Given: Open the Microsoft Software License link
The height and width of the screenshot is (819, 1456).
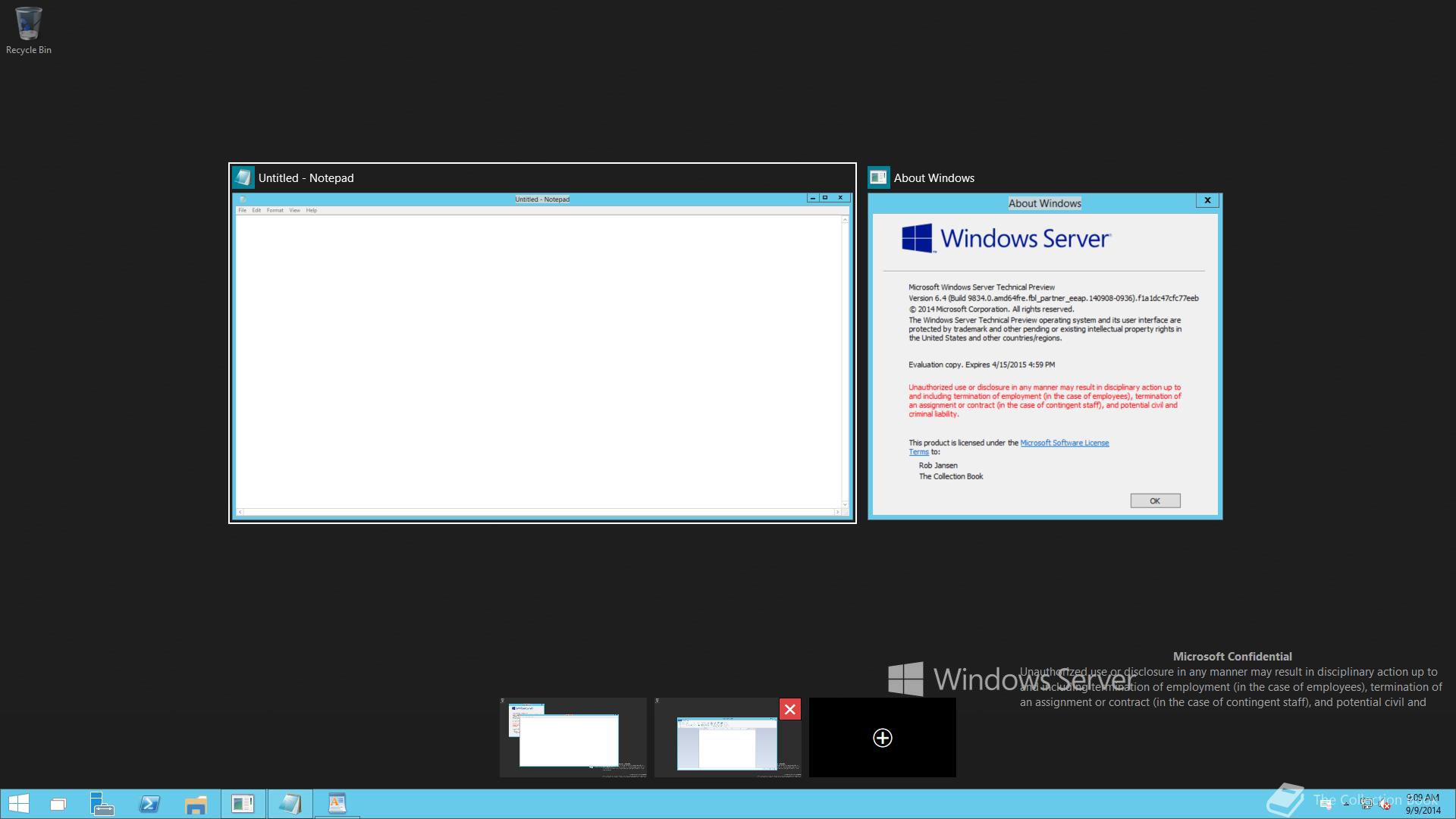Looking at the screenshot, I should click(x=1065, y=443).
